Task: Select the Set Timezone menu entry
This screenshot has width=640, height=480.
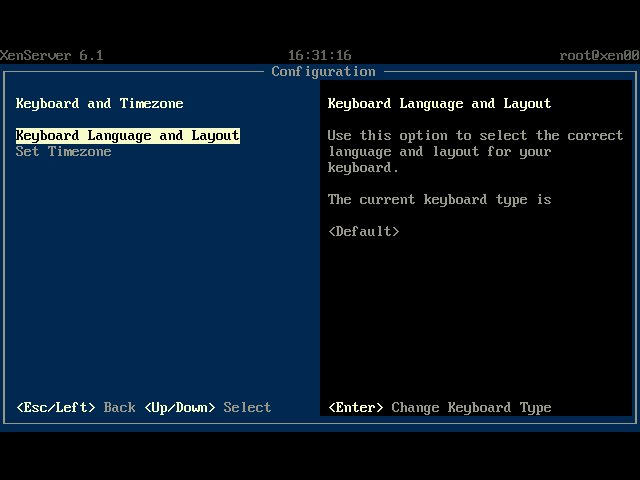Action: coord(63,151)
